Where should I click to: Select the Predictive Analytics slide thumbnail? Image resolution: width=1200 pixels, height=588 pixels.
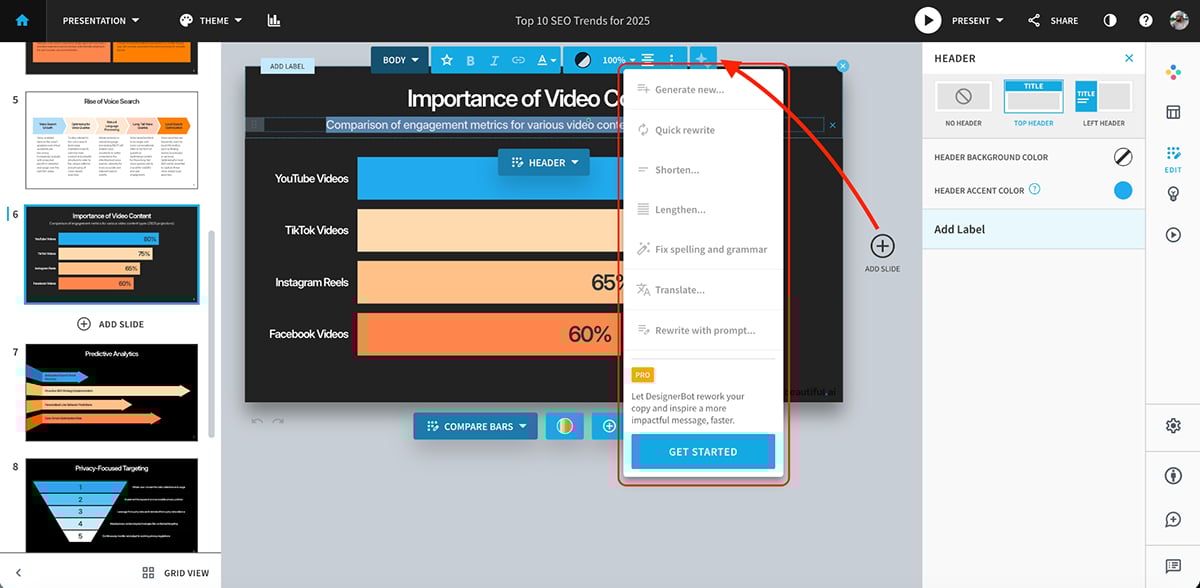[x=111, y=392]
